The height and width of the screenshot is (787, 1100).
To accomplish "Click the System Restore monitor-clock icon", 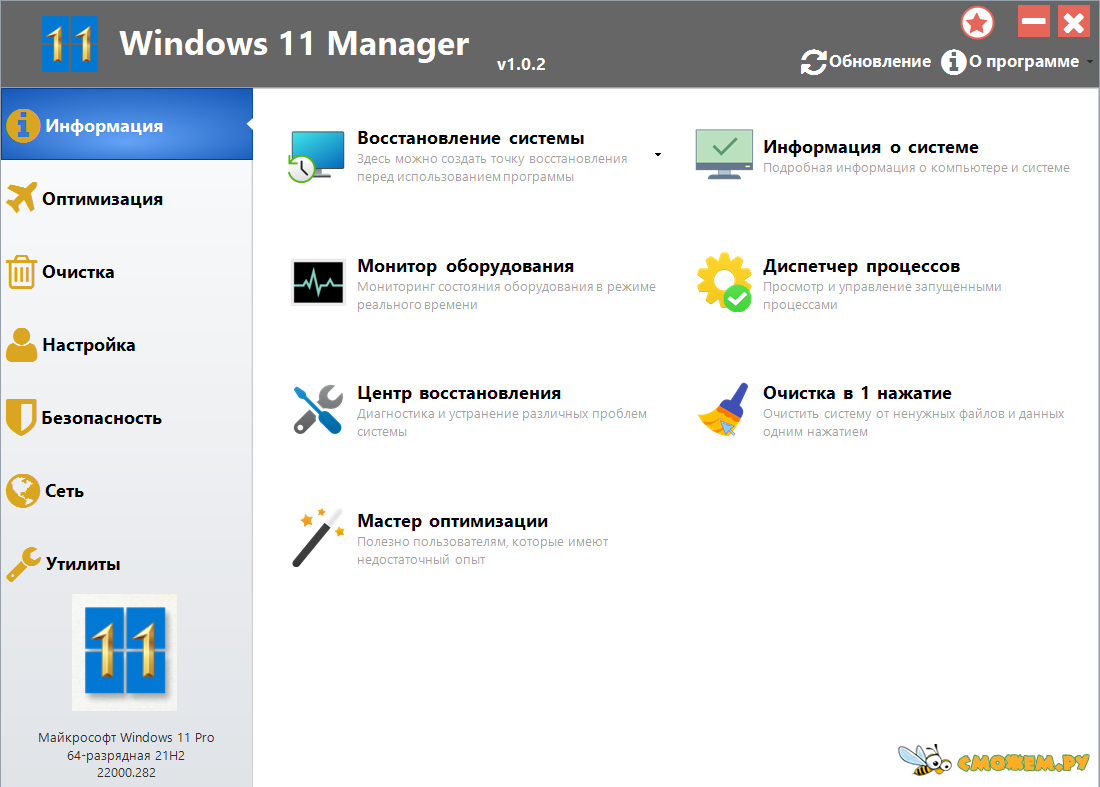I will coord(316,156).
